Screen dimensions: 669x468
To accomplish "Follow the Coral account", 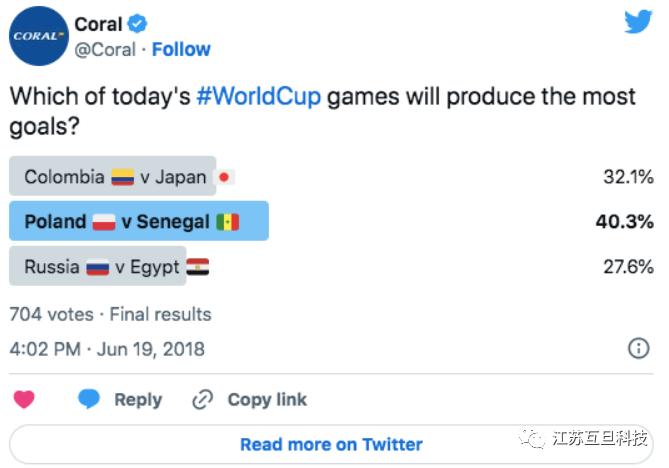I will click(180, 49).
